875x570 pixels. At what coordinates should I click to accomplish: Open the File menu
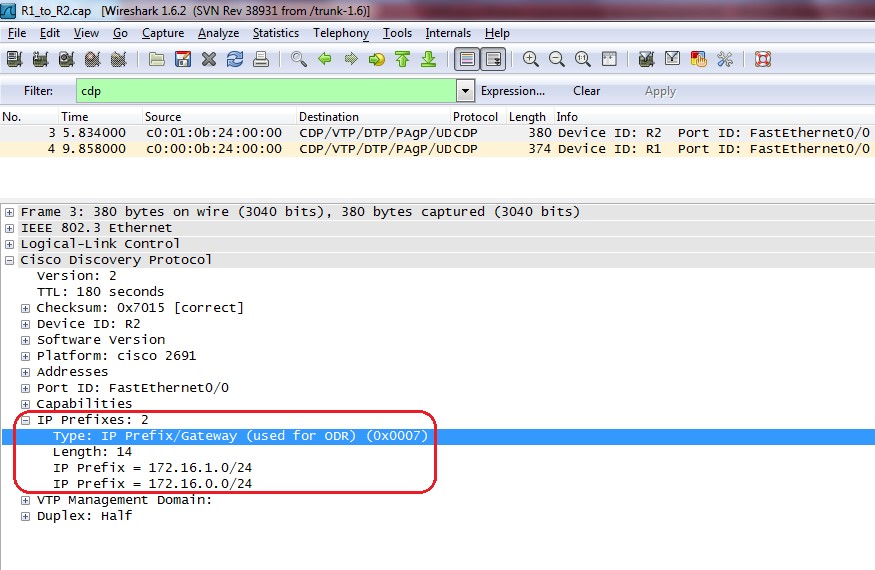pyautogui.click(x=17, y=33)
